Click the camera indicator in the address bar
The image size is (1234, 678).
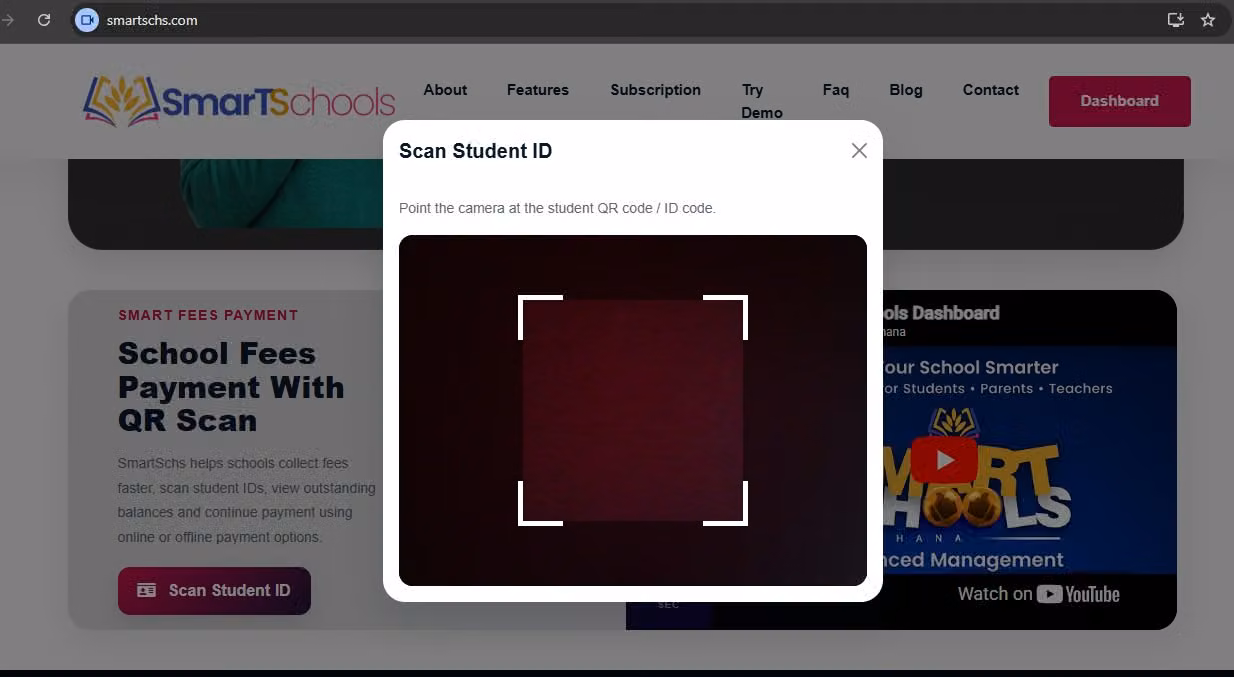pos(87,20)
